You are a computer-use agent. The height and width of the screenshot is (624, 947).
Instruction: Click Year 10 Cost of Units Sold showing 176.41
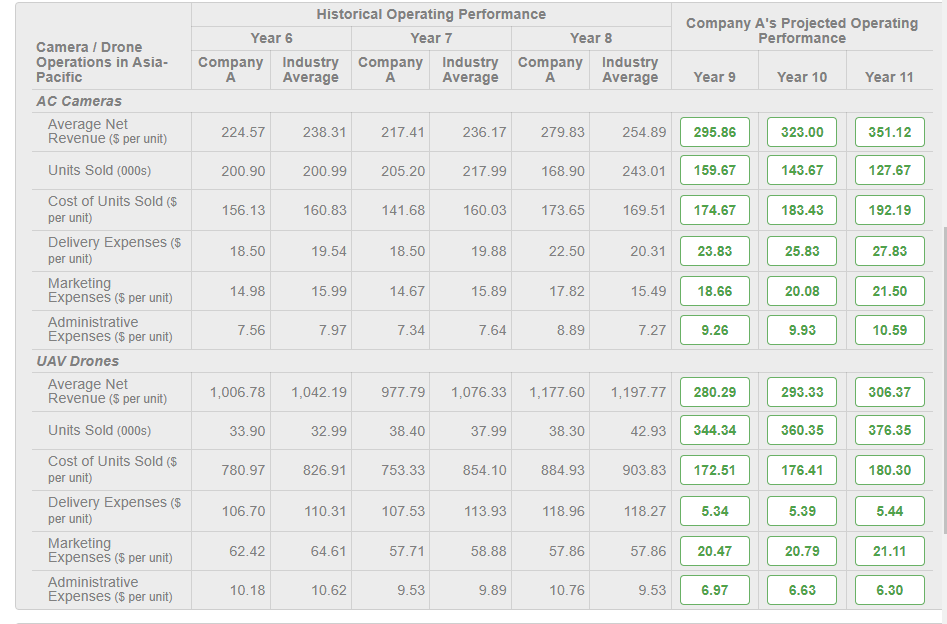(800, 470)
